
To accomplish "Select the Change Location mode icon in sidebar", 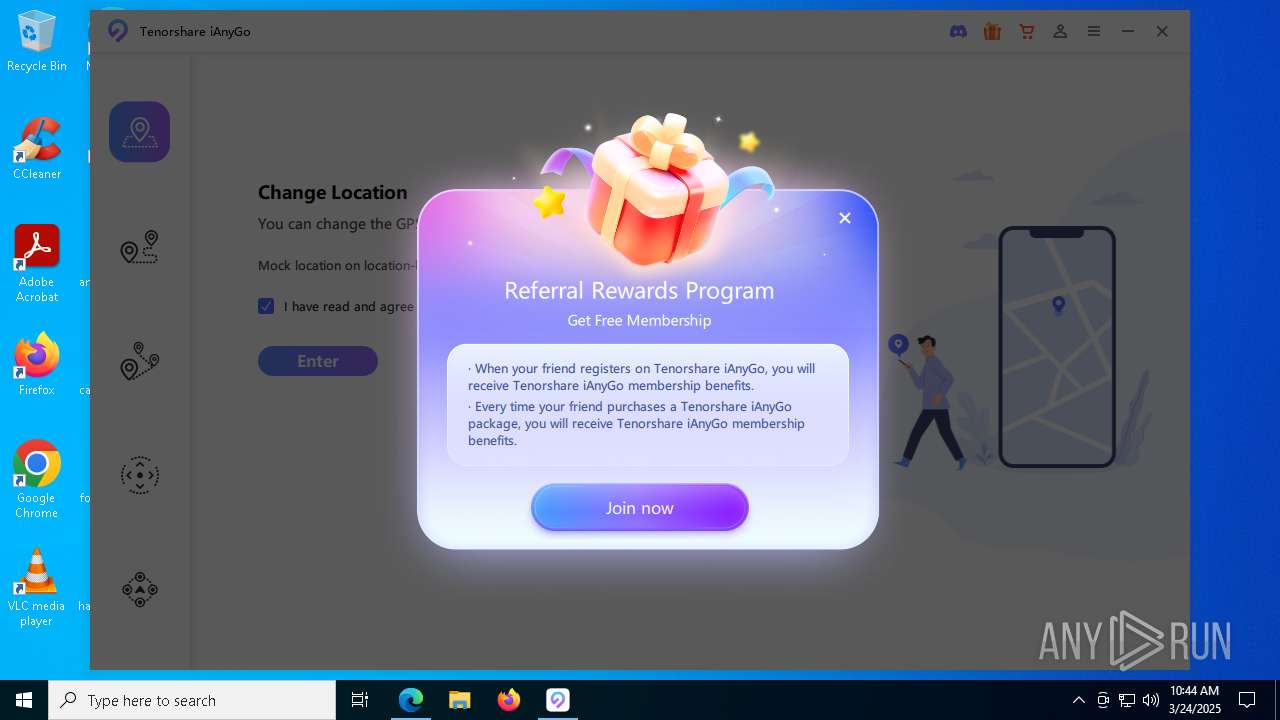I will click(x=139, y=132).
